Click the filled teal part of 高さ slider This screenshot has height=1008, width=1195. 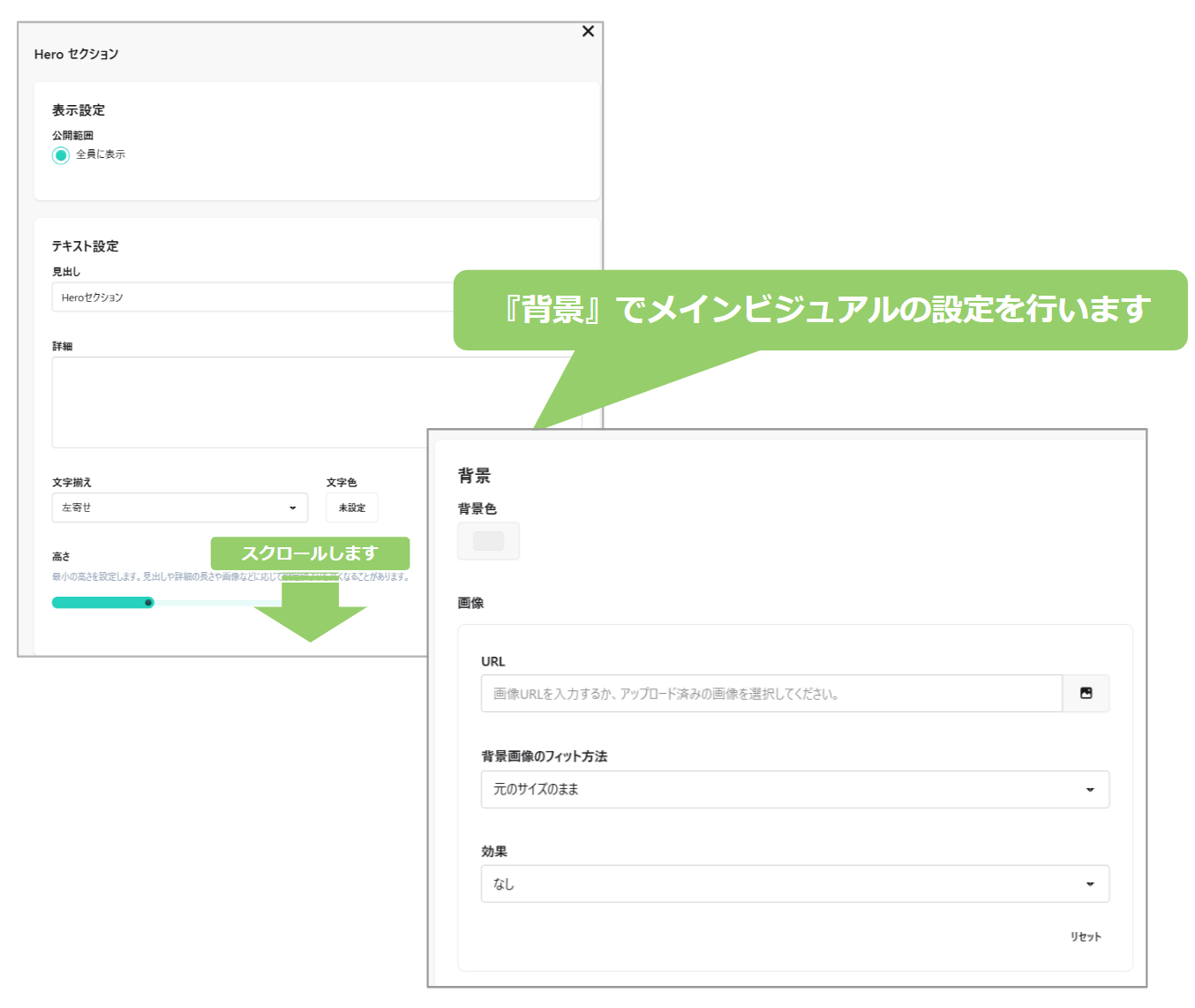[x=97, y=603]
